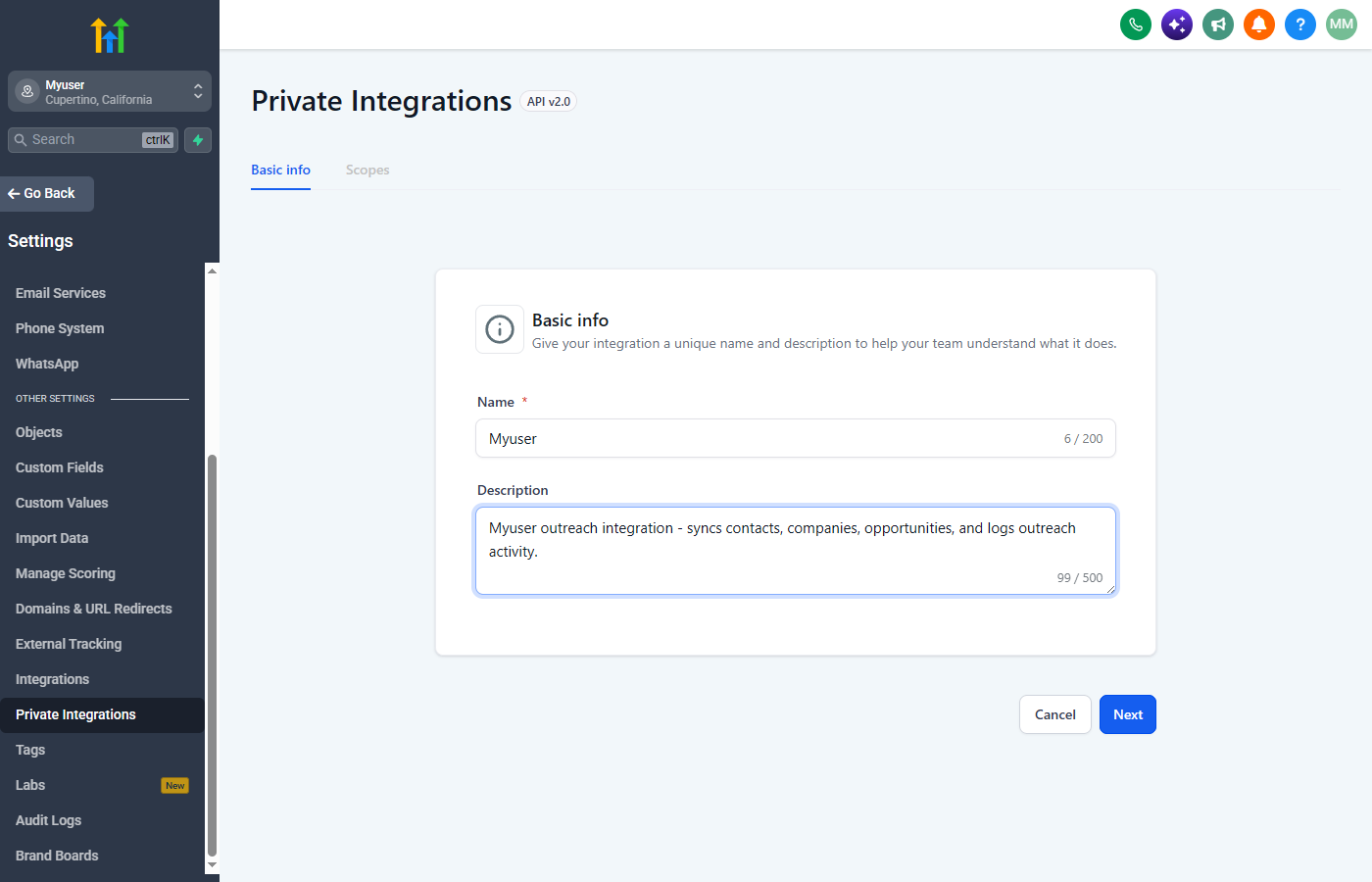Open Phone System settings
The image size is (1372, 882).
60,328
